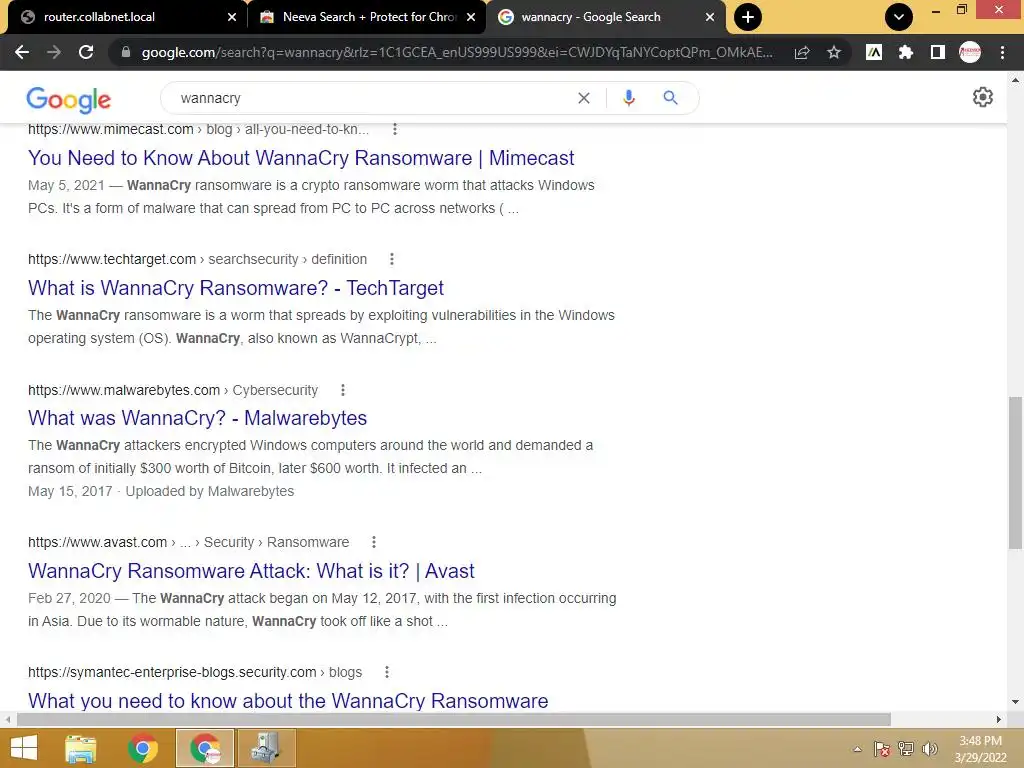Open more options for Mimecast result
Screen dimensions: 1024x768
pyautogui.click(x=394, y=129)
